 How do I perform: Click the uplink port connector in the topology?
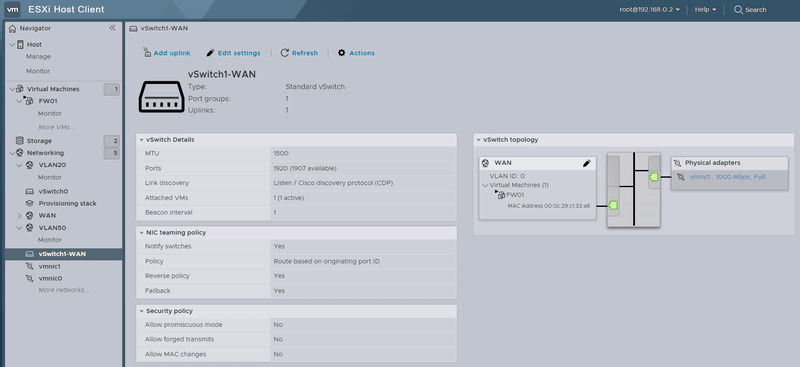pyautogui.click(x=654, y=177)
